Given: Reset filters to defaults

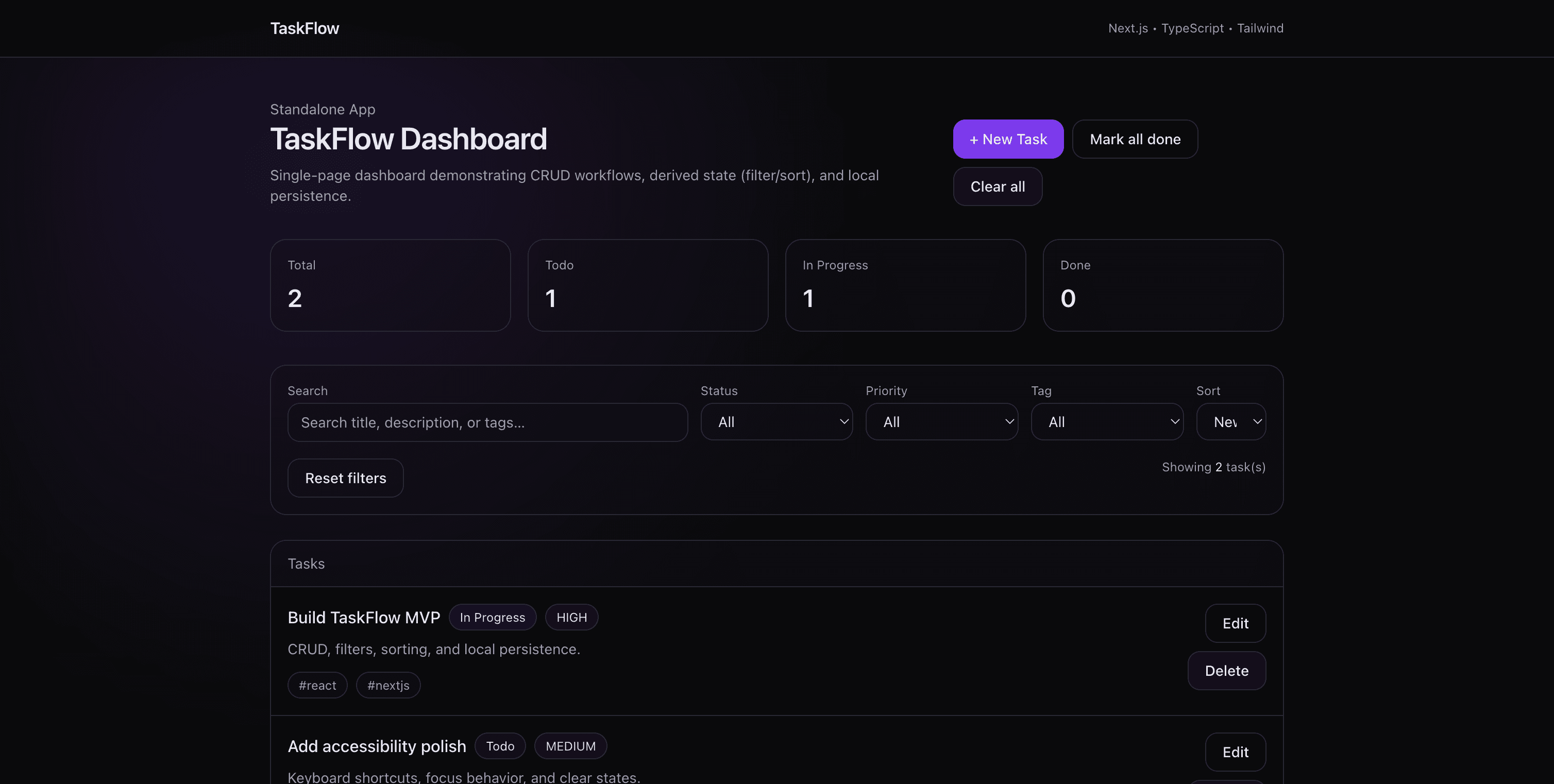Looking at the screenshot, I should (345, 478).
